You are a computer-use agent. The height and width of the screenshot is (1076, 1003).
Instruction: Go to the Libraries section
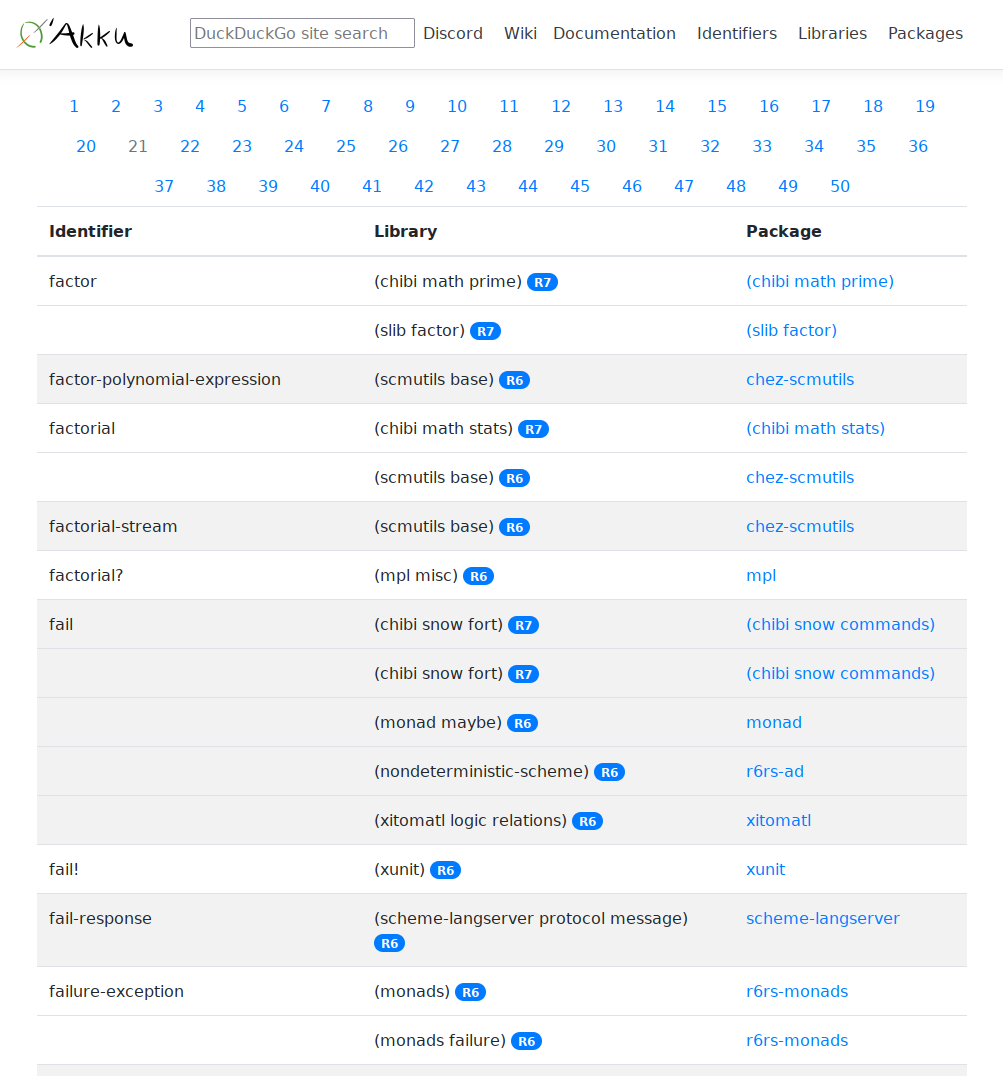tap(832, 33)
